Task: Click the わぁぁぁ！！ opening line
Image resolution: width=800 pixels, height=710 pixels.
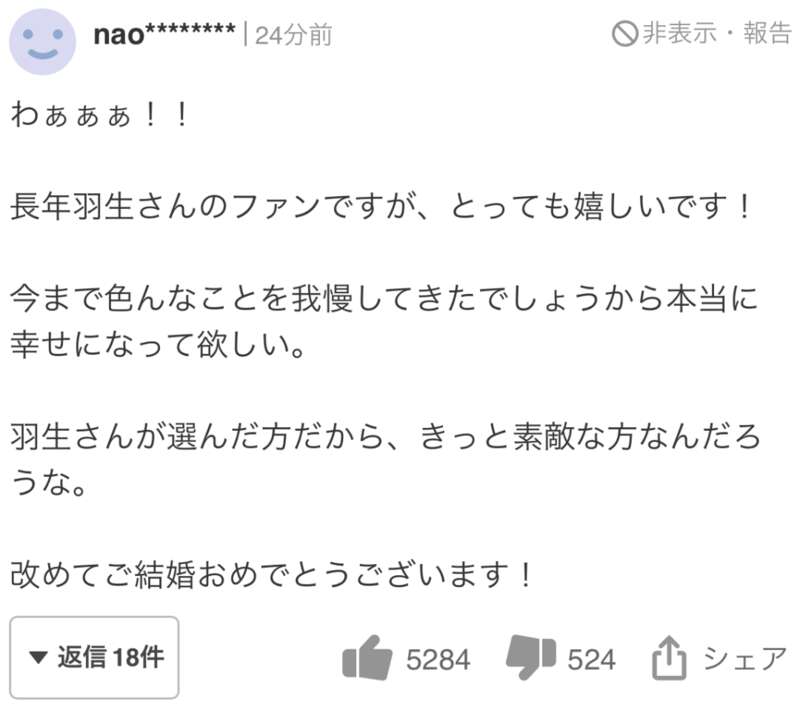Action: point(99,118)
